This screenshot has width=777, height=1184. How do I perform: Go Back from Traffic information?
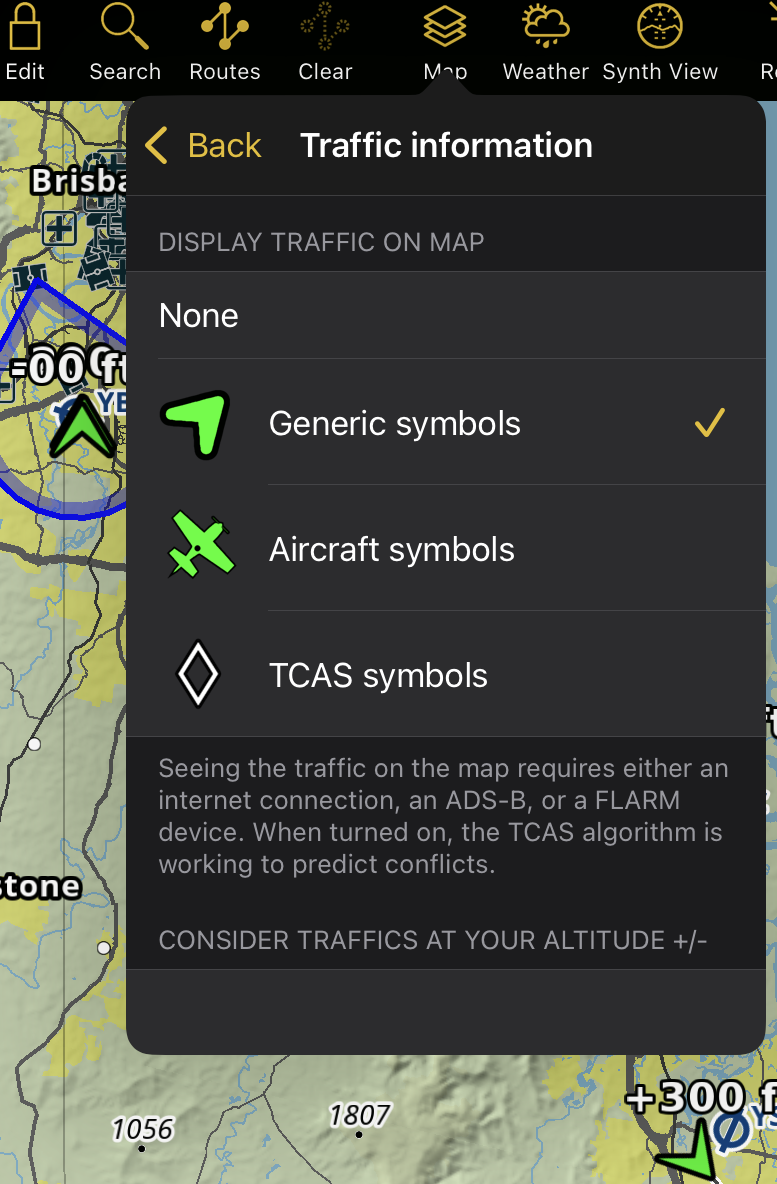click(224, 146)
